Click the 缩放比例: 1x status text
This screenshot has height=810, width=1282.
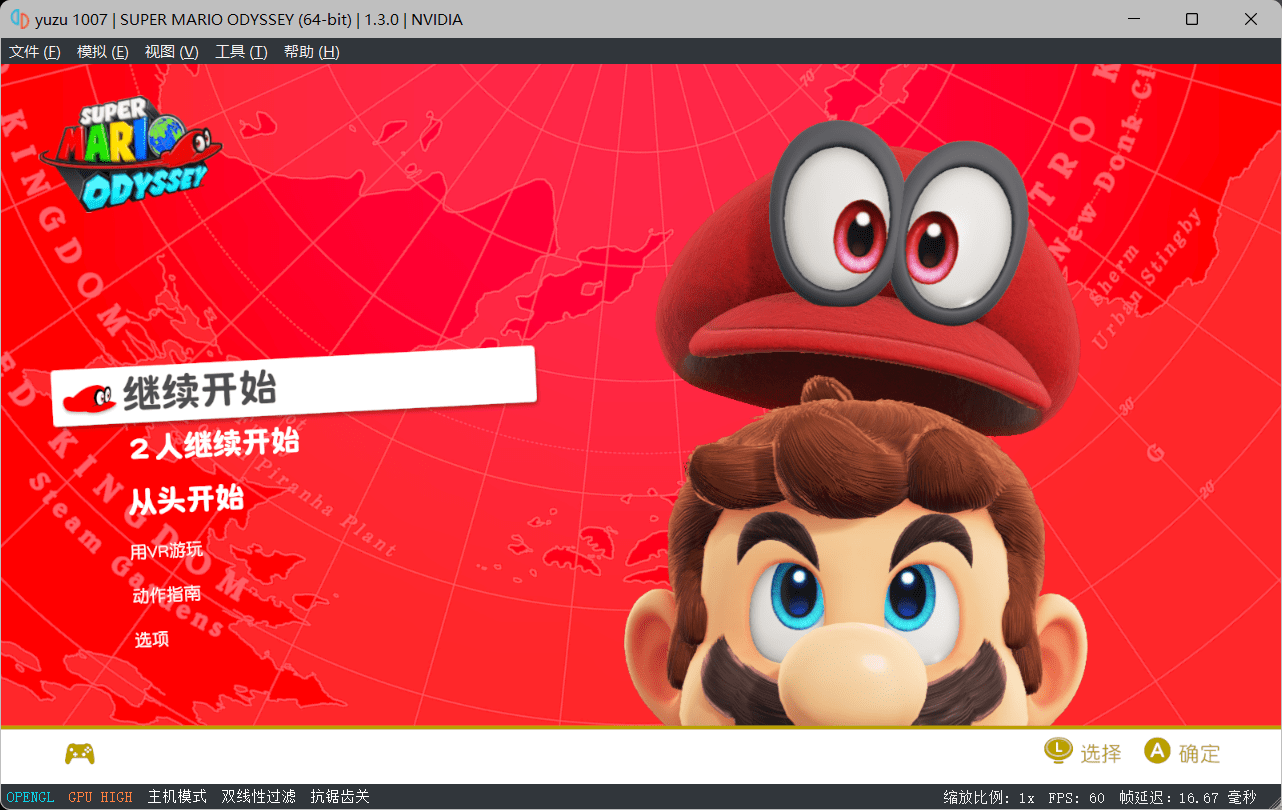989,798
